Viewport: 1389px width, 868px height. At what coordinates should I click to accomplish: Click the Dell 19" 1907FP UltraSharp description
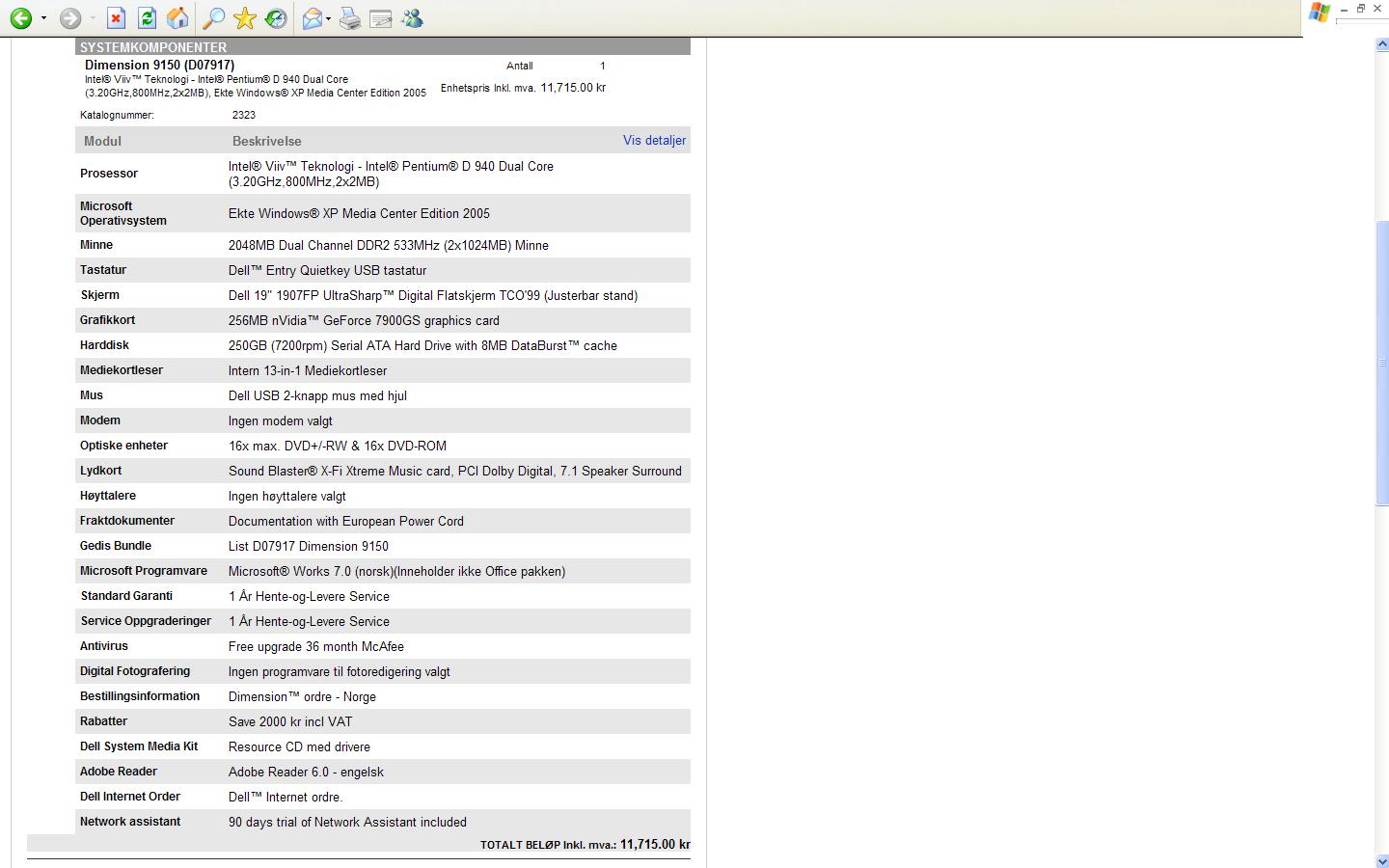tap(433, 295)
